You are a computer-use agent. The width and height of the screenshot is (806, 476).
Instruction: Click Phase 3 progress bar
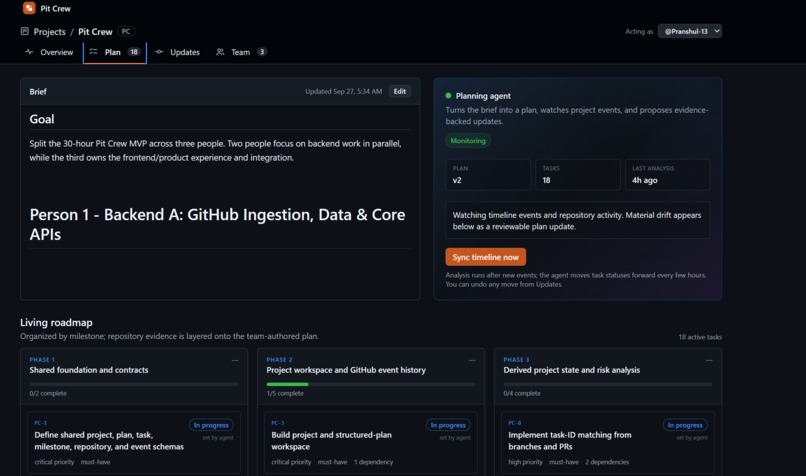pyautogui.click(x=608, y=384)
